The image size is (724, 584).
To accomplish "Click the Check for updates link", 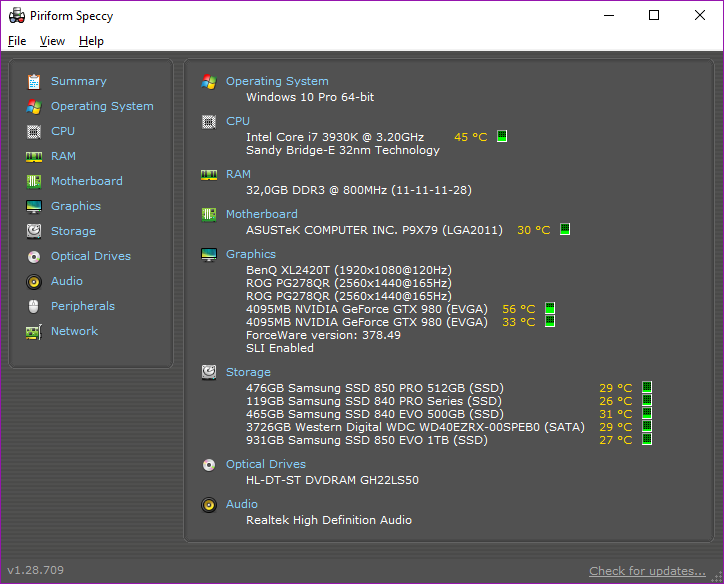I will click(647, 571).
